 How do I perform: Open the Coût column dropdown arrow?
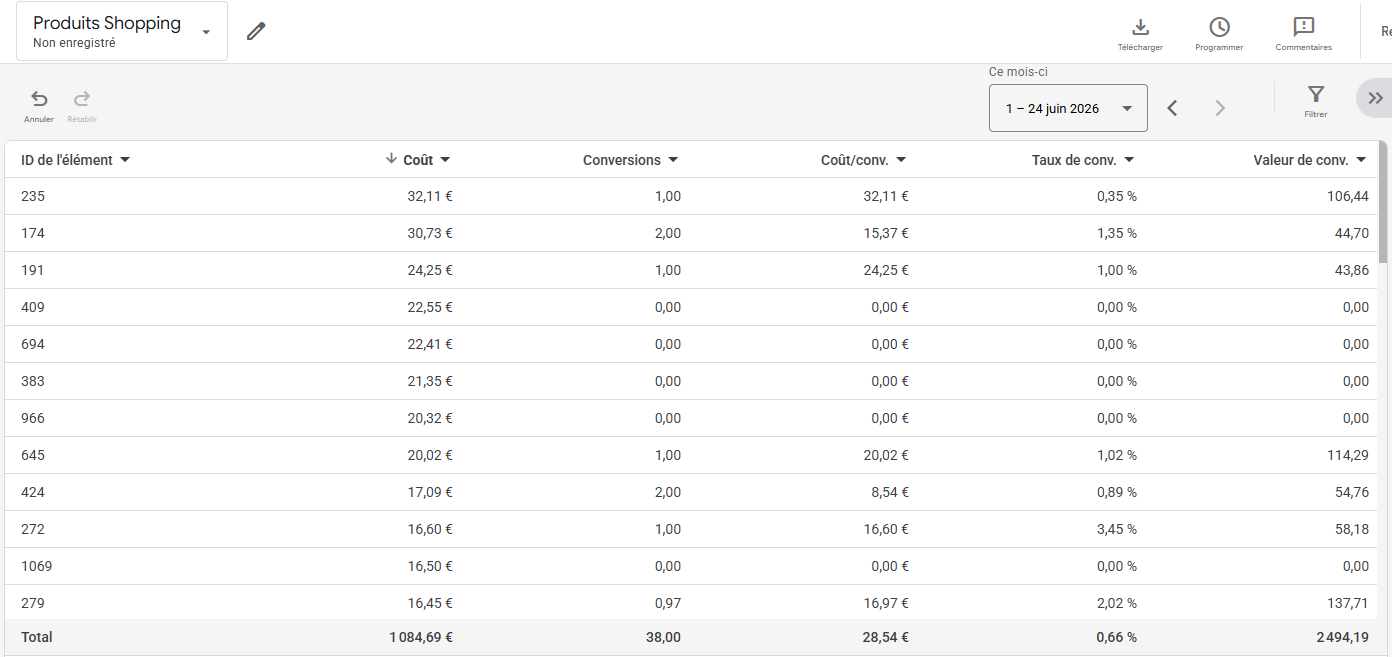pyautogui.click(x=445, y=160)
